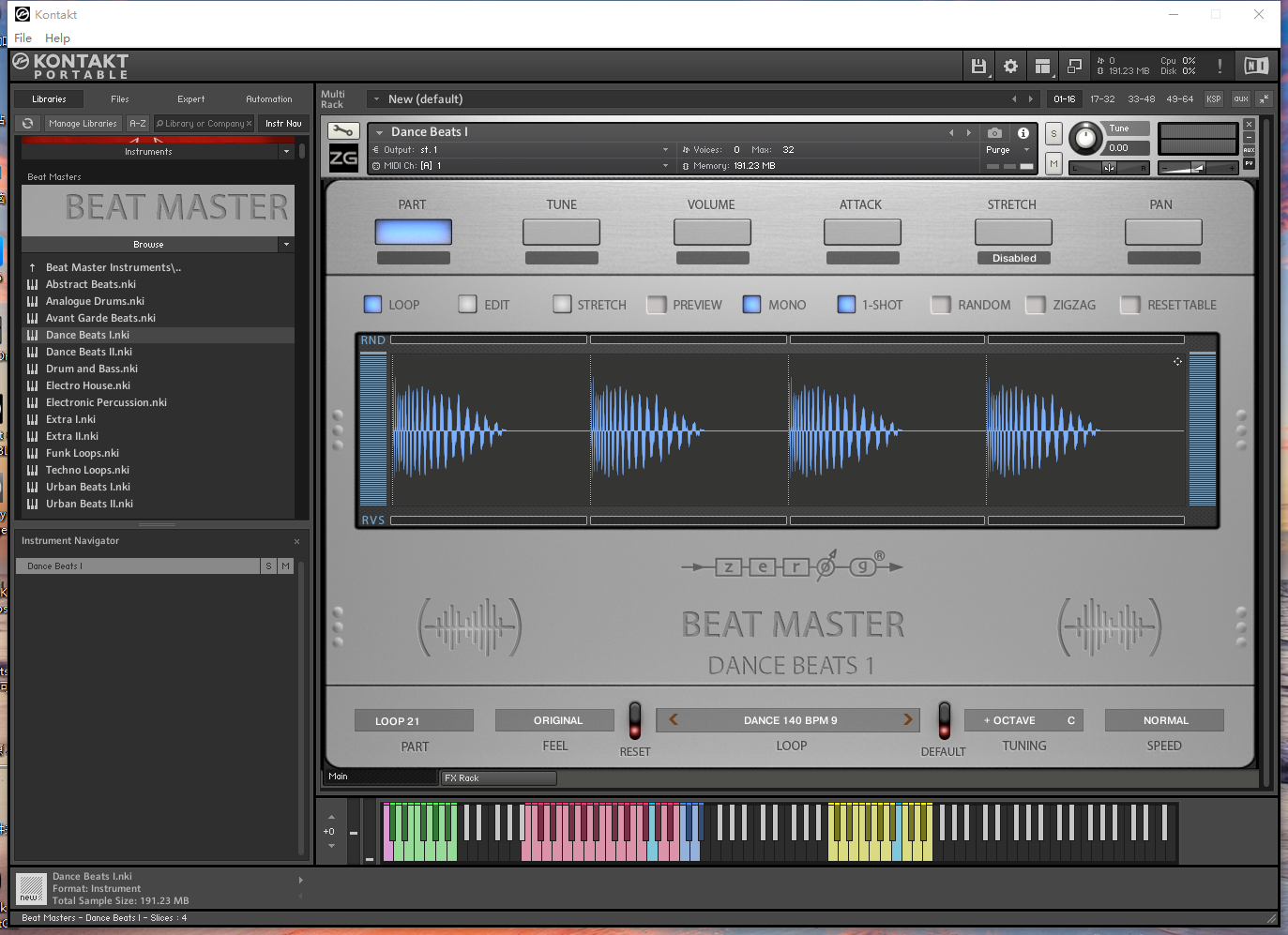Adjust the Tune knob
This screenshot has width=1288, height=935.
pyautogui.click(x=1085, y=139)
